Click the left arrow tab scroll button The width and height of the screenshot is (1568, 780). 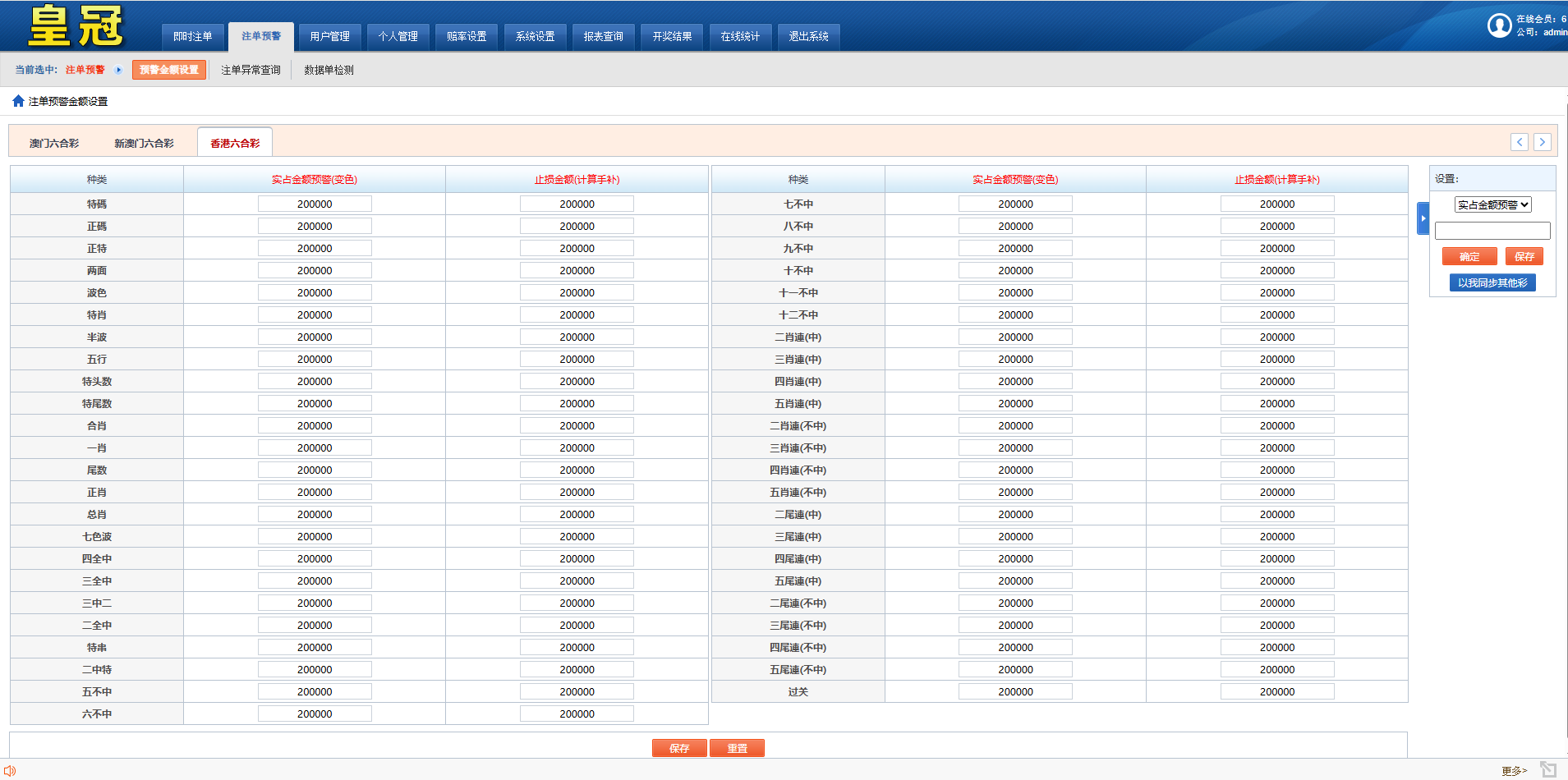(x=1519, y=142)
